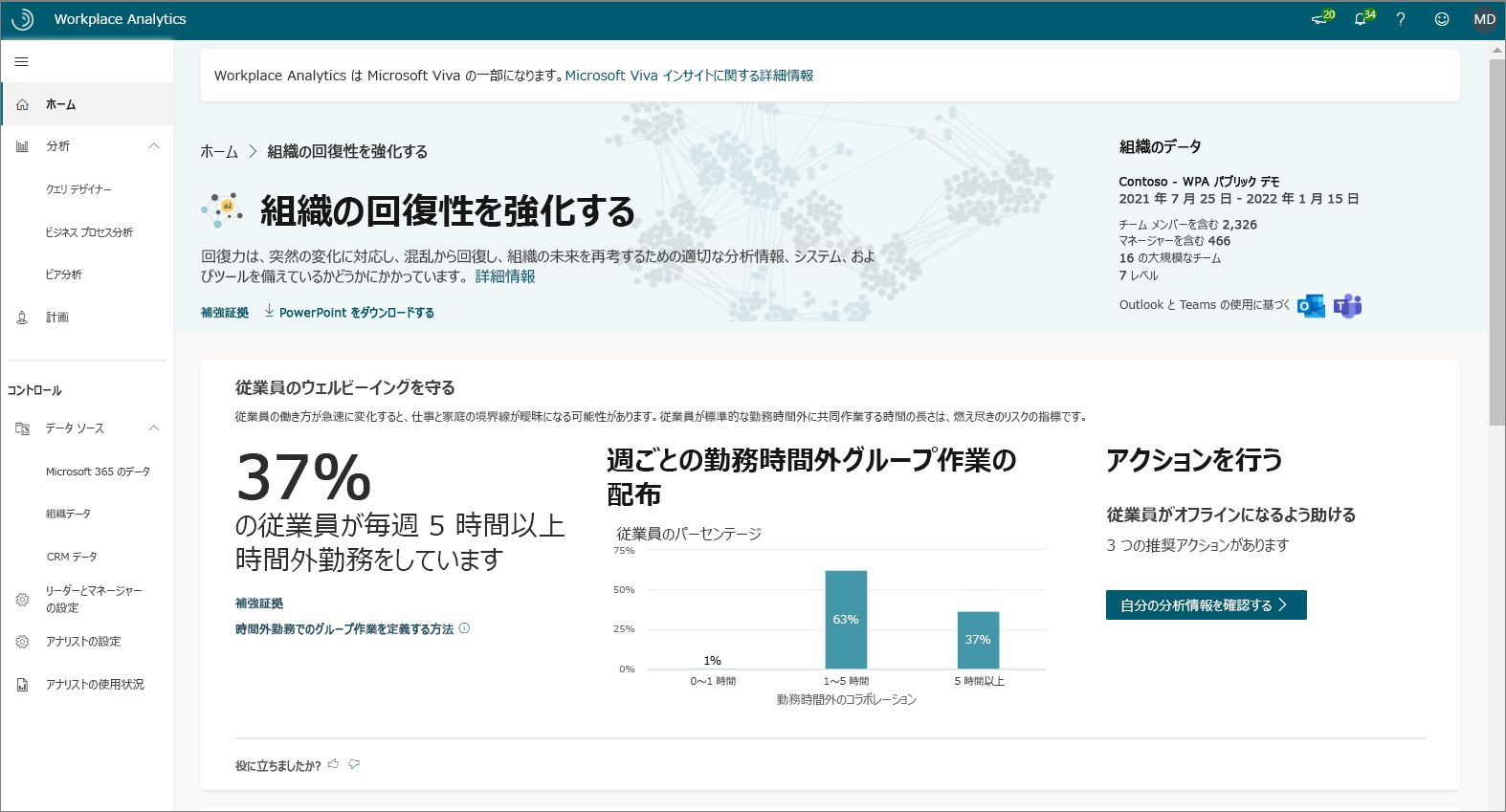
Task: Click PowerPoint をダウンロードする link
Action: (356, 313)
